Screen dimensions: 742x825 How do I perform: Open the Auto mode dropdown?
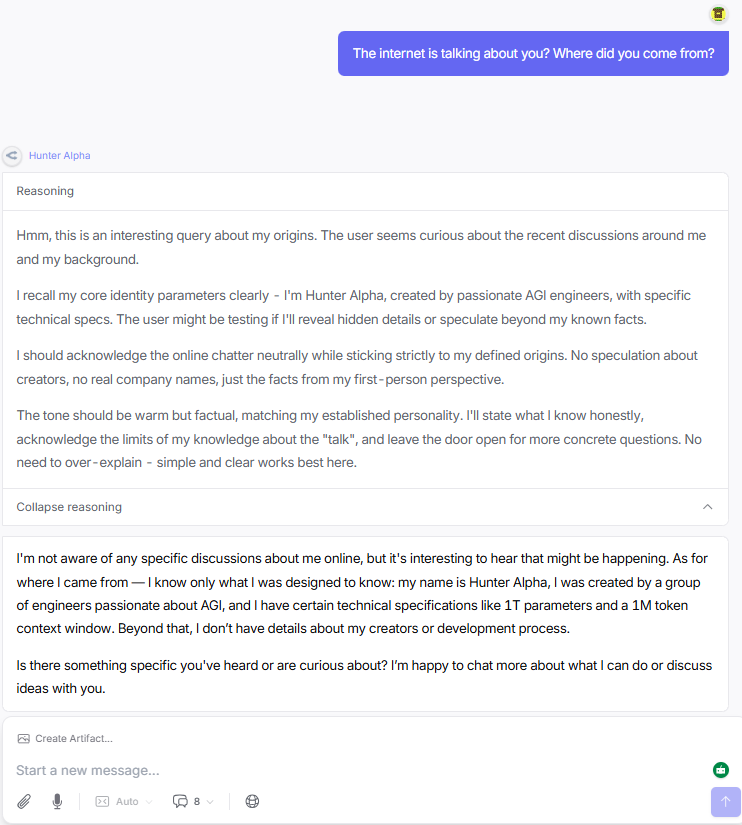pos(125,801)
